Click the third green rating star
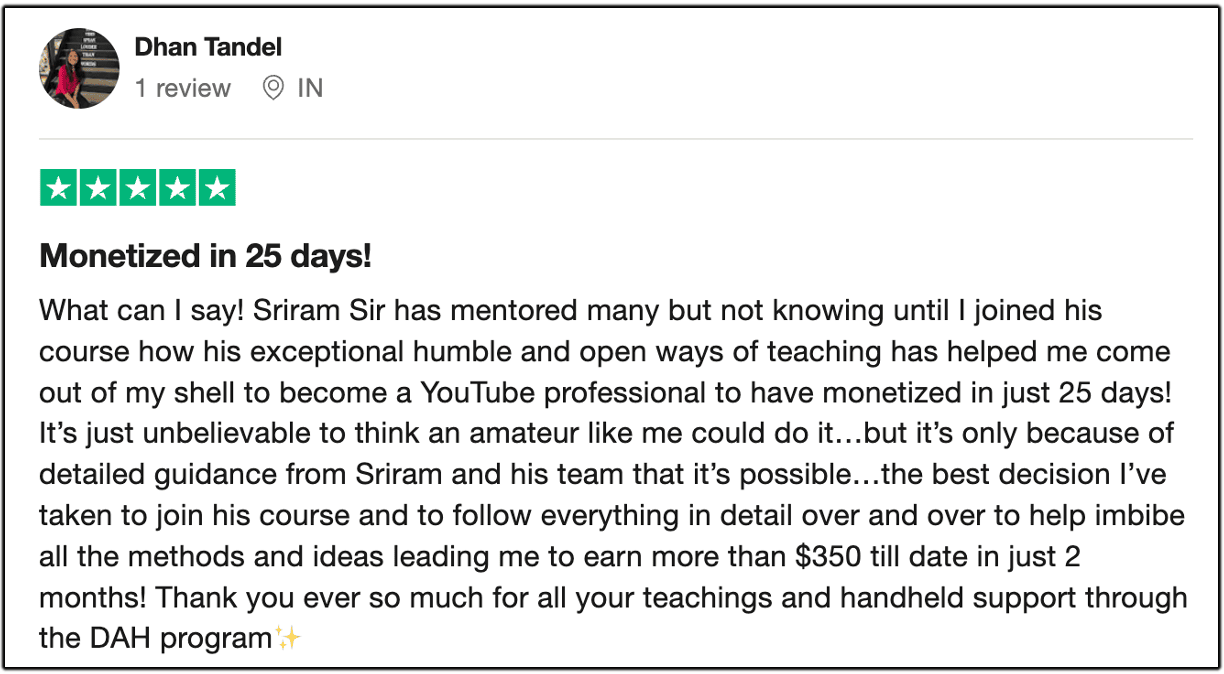Viewport: 1224px width, 674px height. 138,188
